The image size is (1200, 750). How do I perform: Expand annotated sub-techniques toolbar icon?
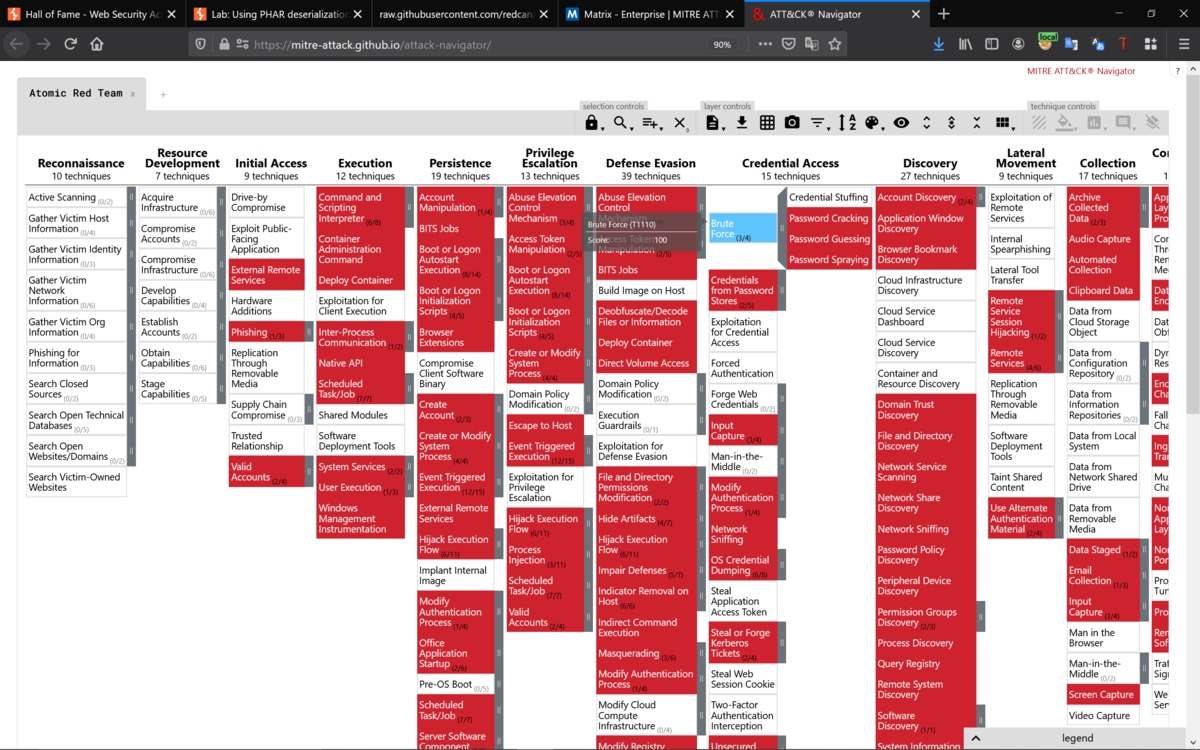click(951, 123)
